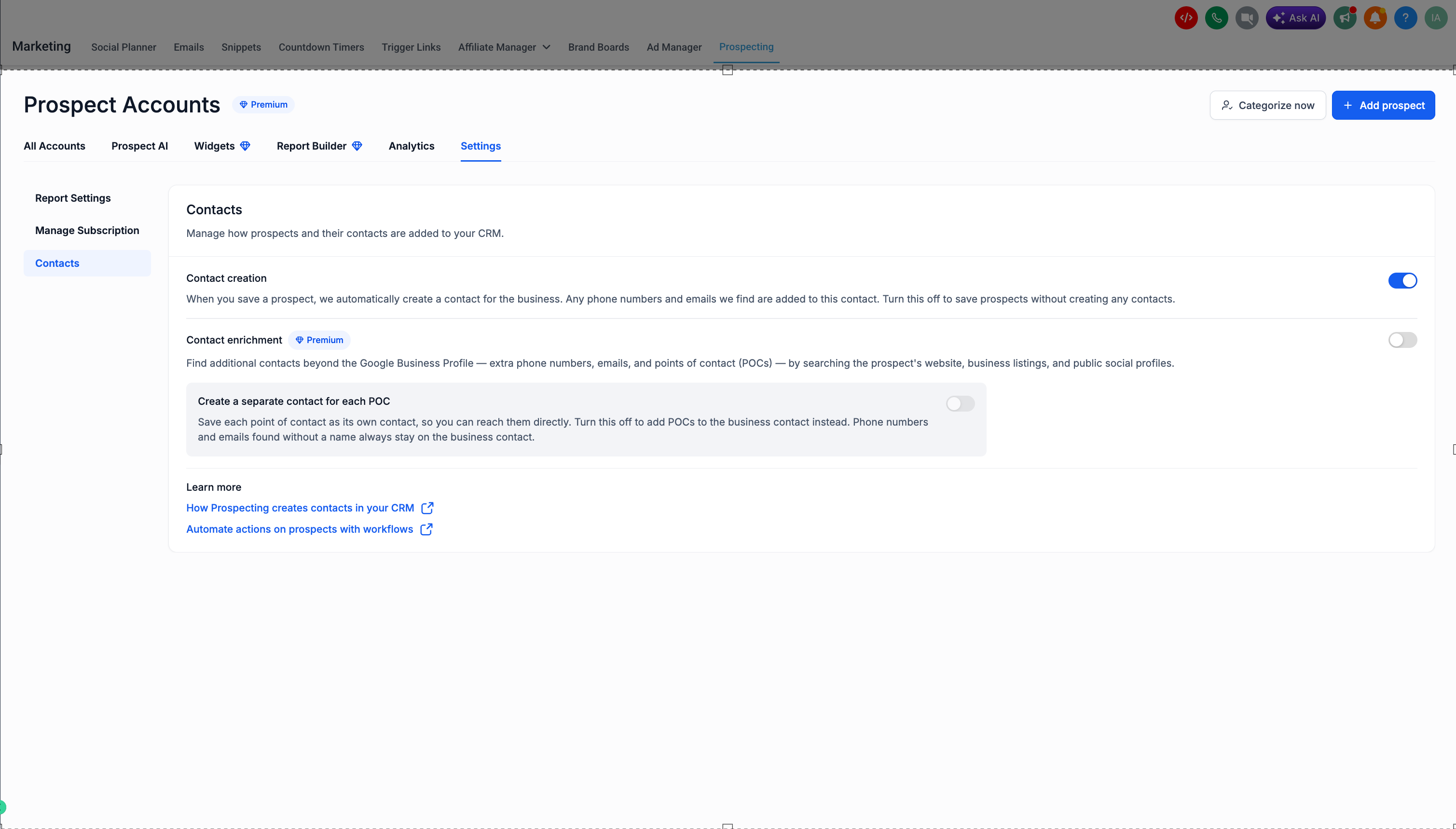Select the Settings tab
This screenshot has height=829, width=1456.
coord(481,146)
